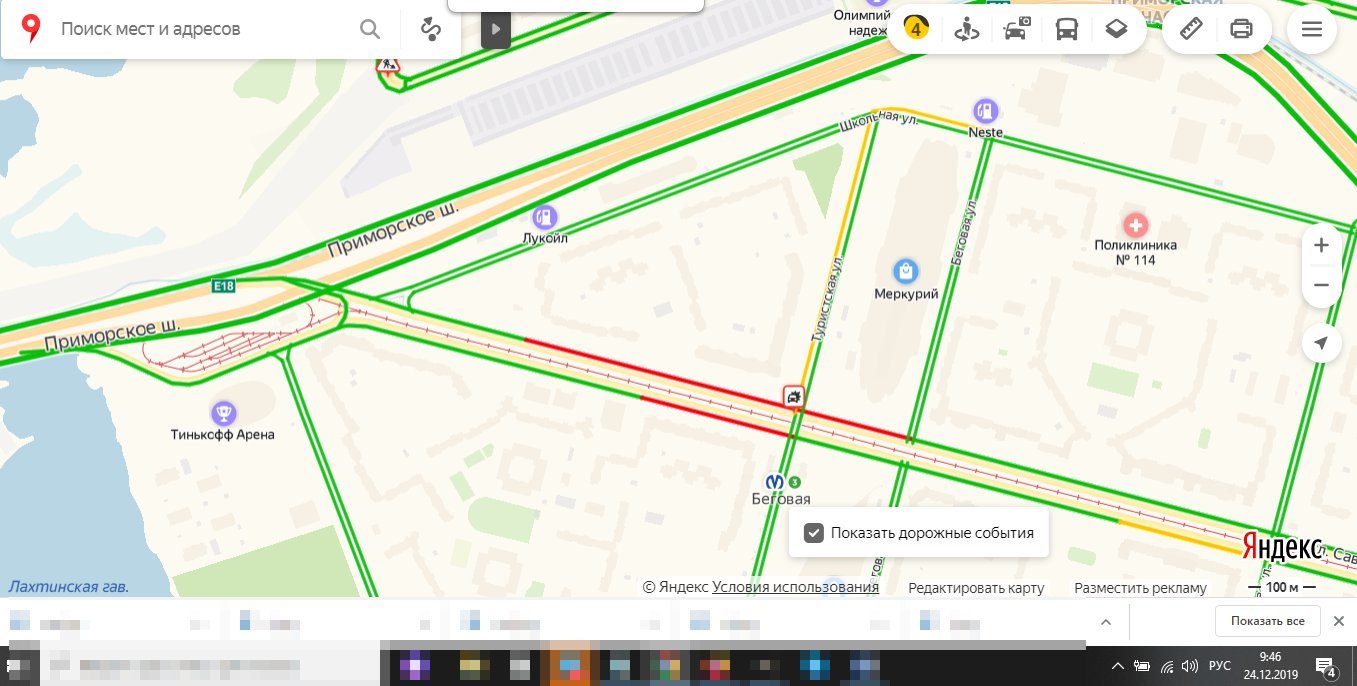Click Показать все button
The height and width of the screenshot is (686, 1357).
coord(1268,621)
